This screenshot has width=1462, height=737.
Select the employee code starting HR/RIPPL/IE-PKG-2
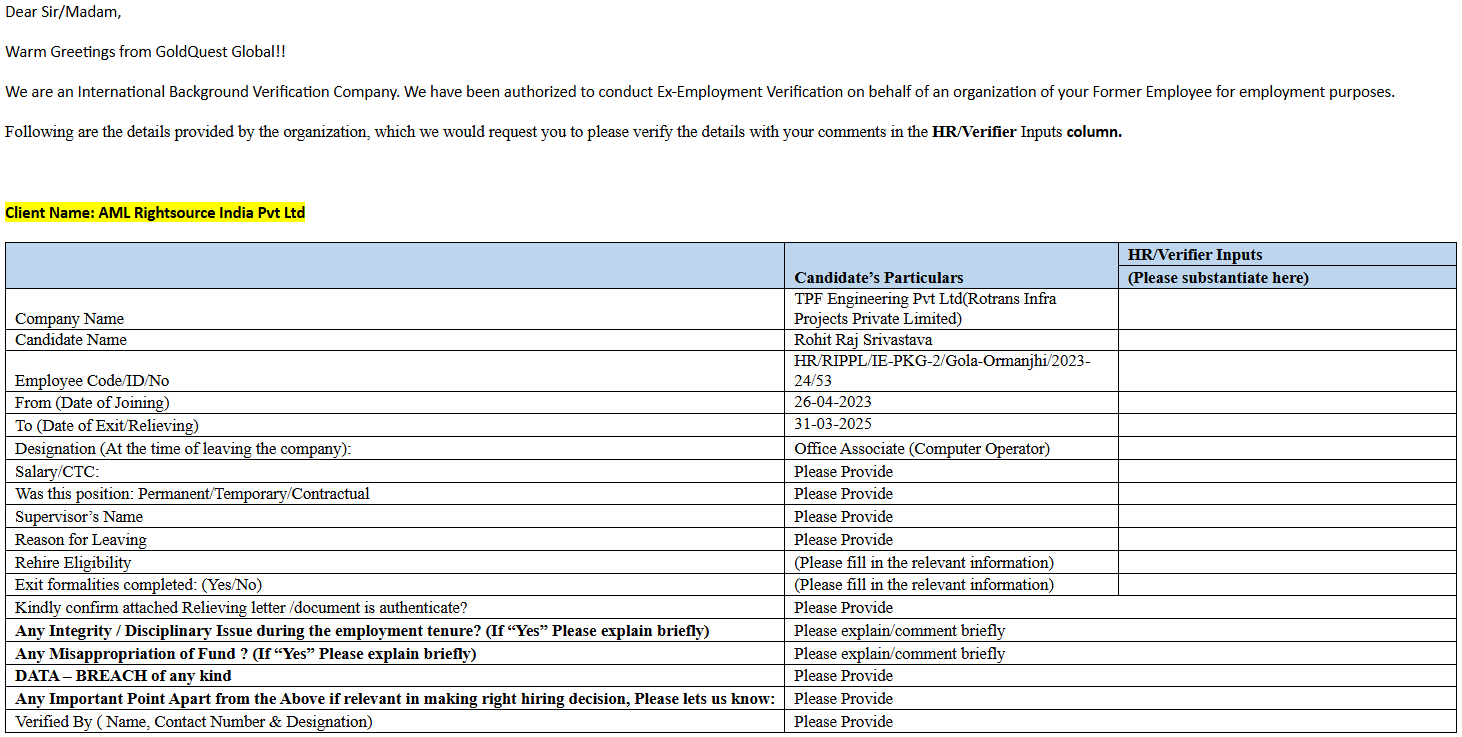pos(942,371)
